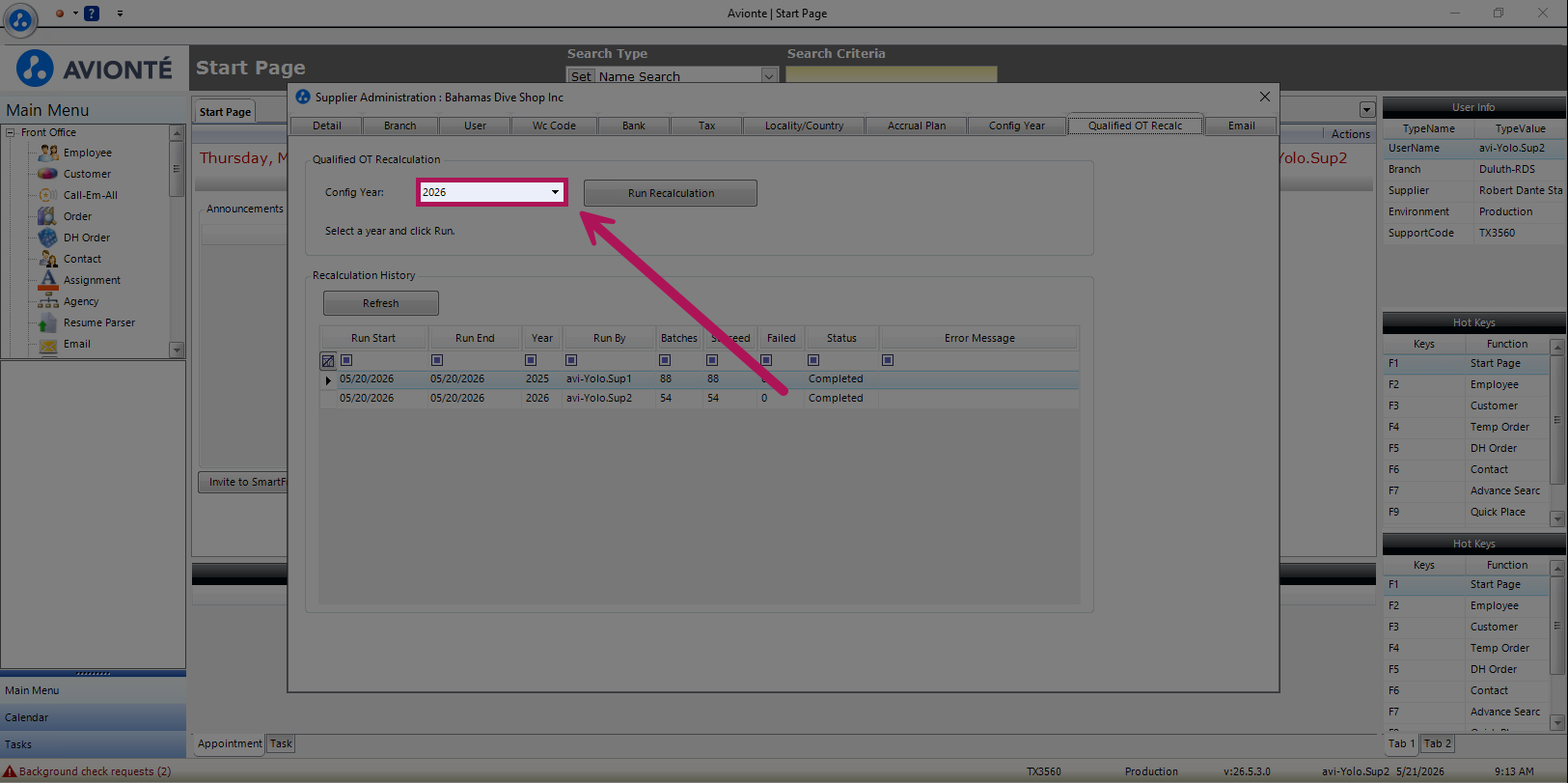The width and height of the screenshot is (1568, 783).
Task: Open the Calendar section in sidebar
Action: click(x=94, y=717)
